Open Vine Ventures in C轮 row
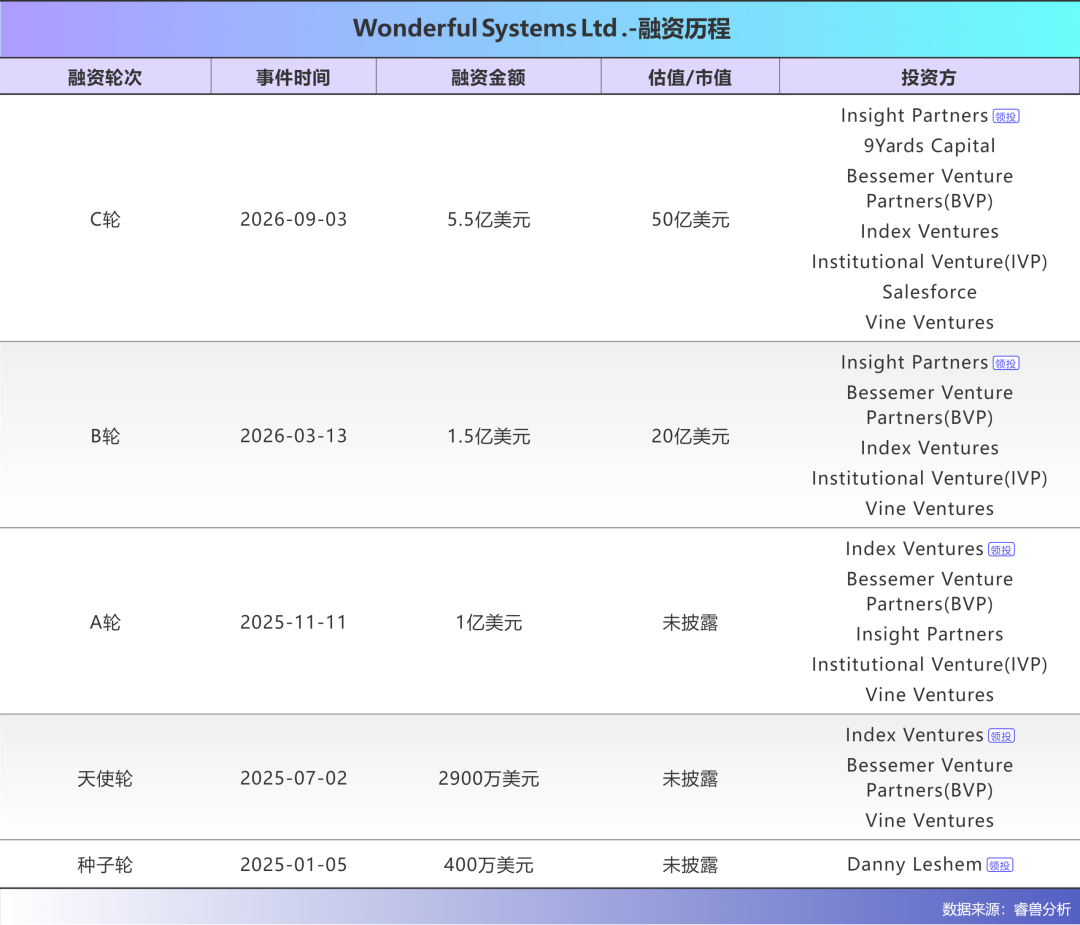 pyautogui.click(x=929, y=322)
